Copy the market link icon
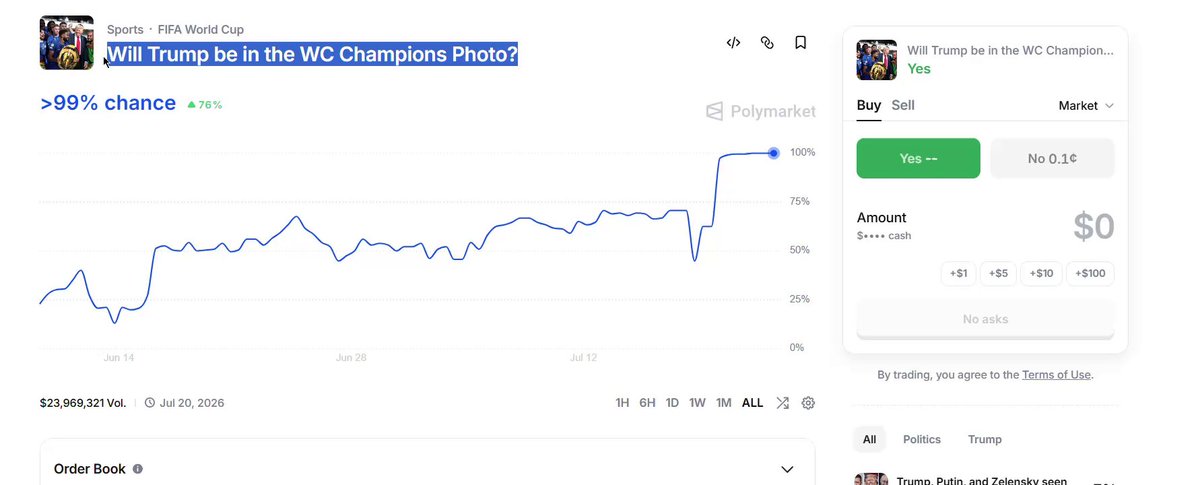The image size is (1200, 485). point(767,43)
